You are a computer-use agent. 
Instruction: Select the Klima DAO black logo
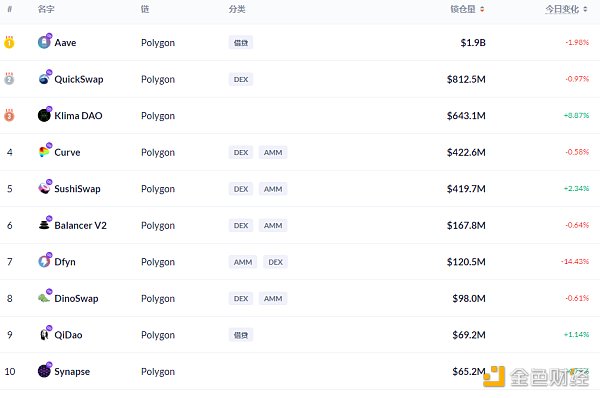pos(44,115)
